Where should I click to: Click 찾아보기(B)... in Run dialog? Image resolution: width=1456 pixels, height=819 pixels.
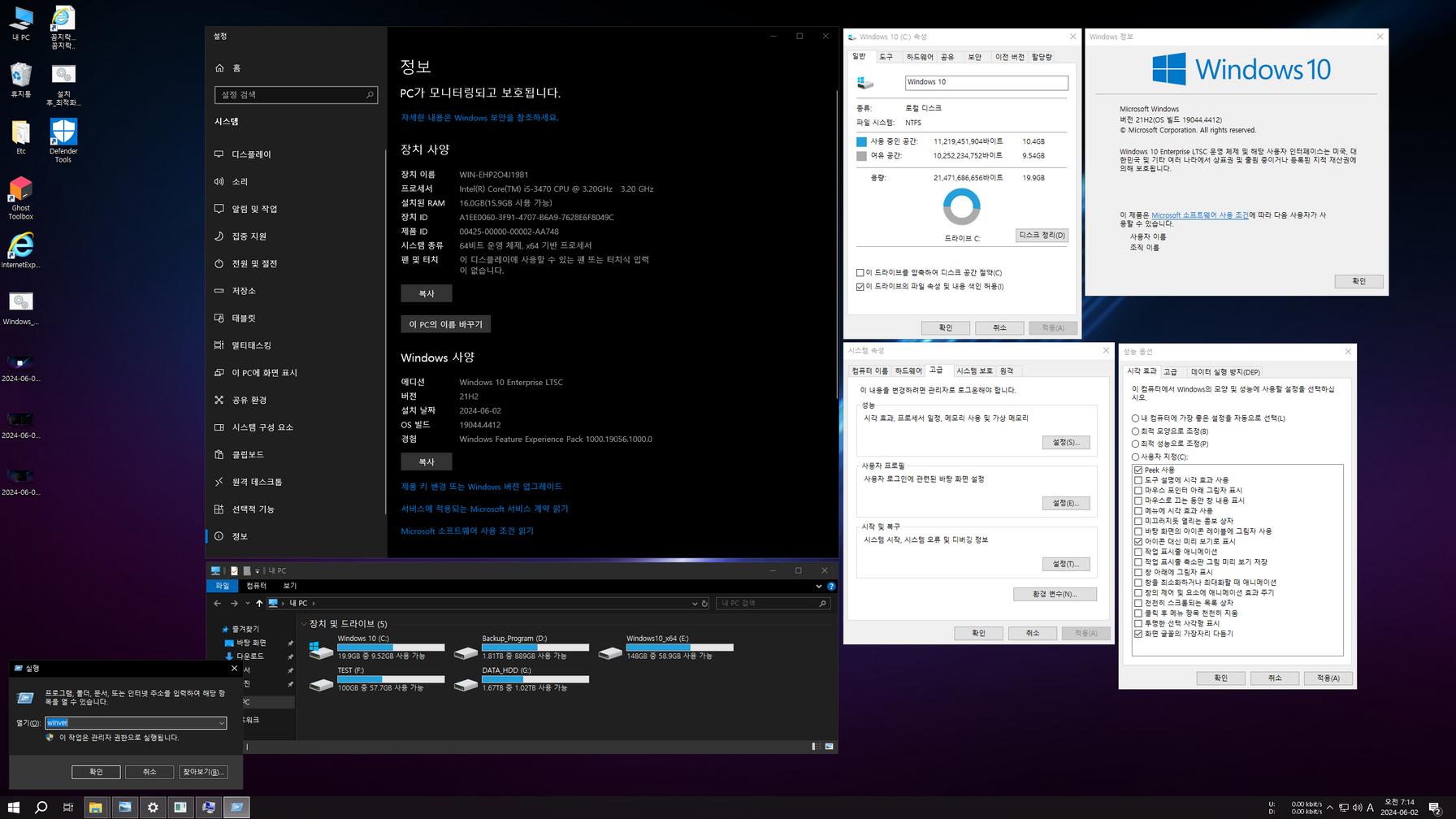coord(203,772)
